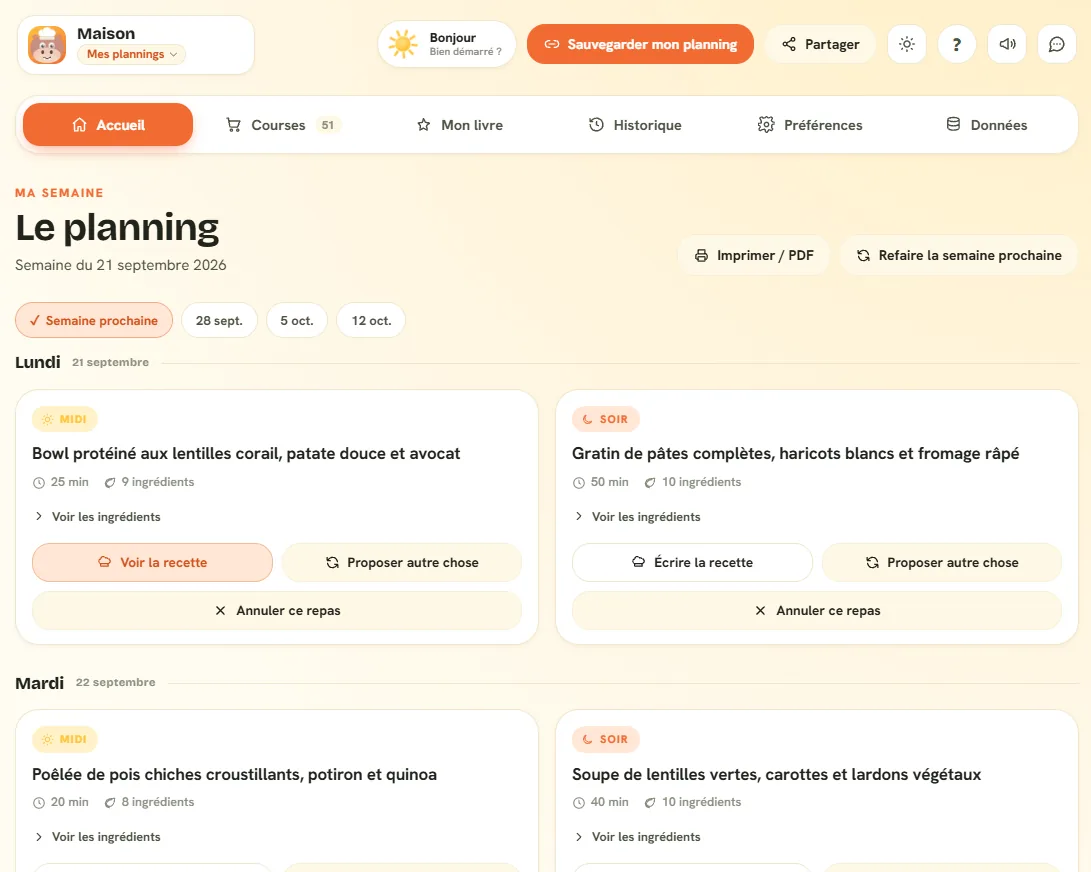Click Gratin de pâtes complètes title
Image resolution: width=1091 pixels, height=872 pixels.
pos(795,454)
